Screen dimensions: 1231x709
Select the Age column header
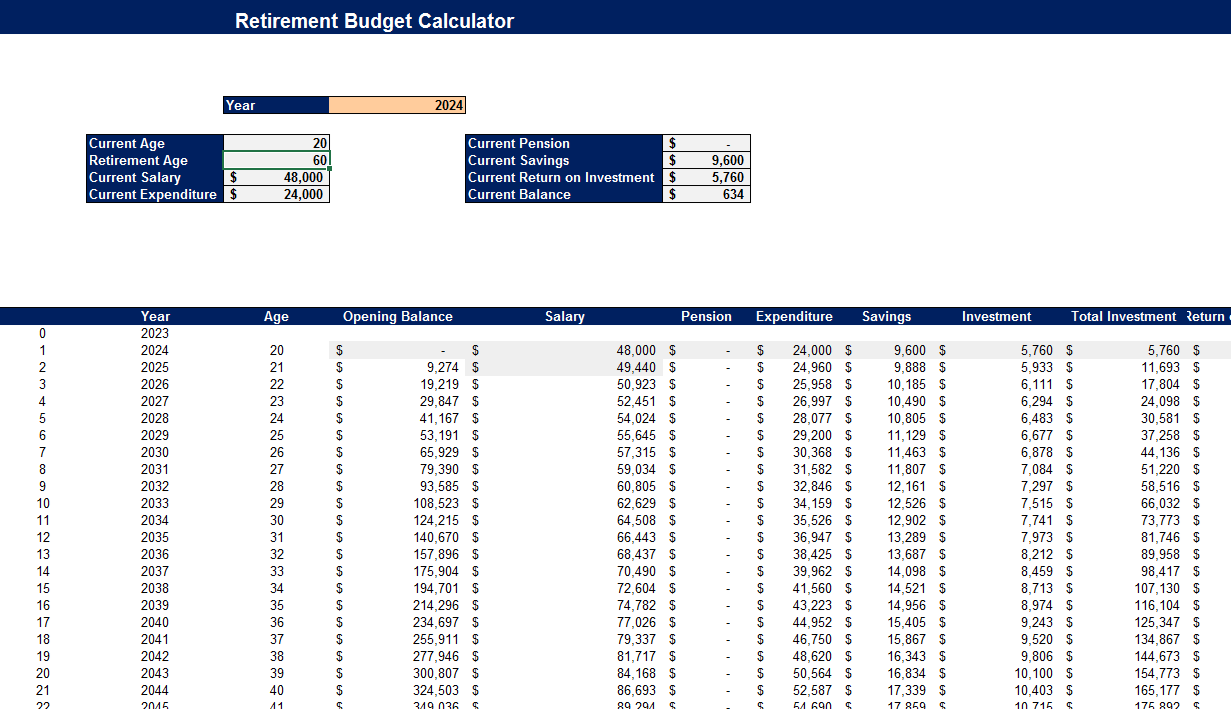pos(276,316)
